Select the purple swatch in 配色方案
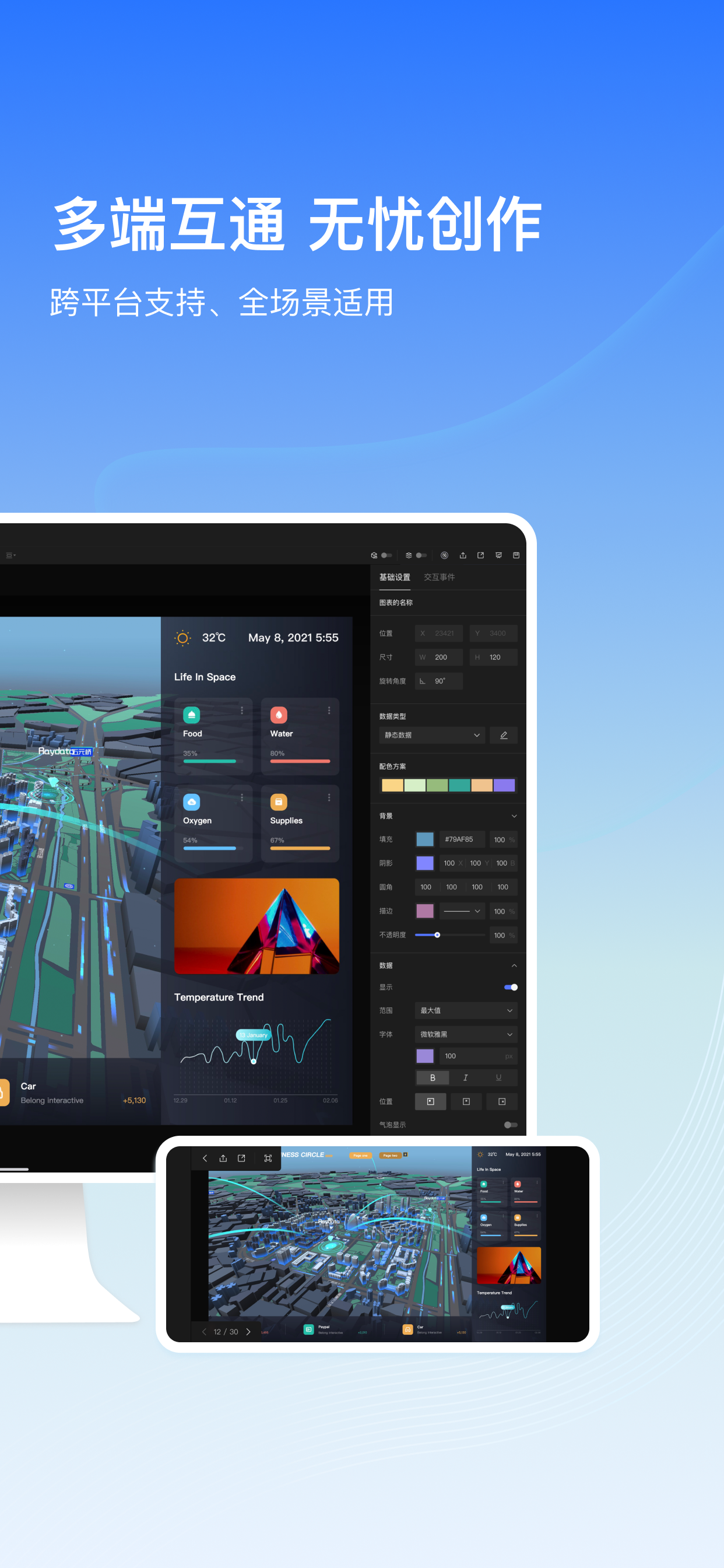Image resolution: width=724 pixels, height=1568 pixels. [504, 785]
